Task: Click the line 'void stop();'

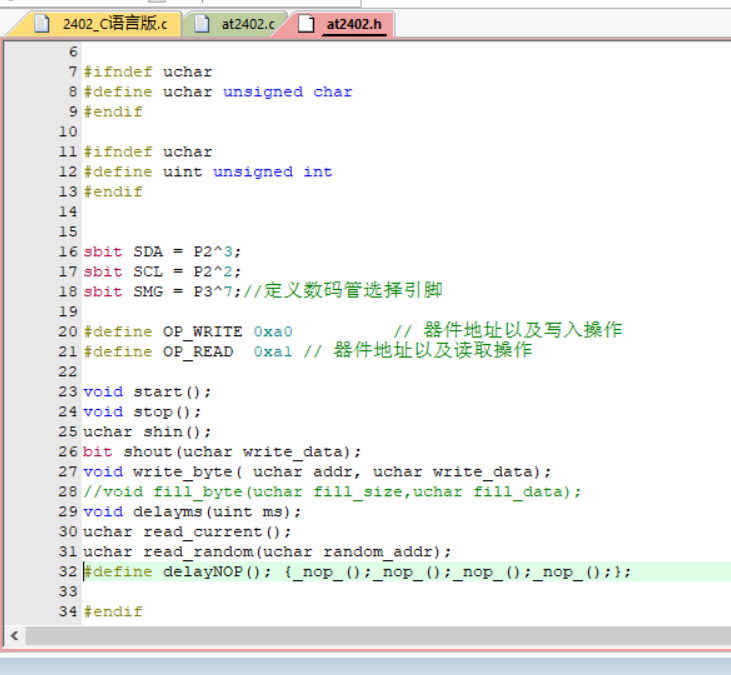Action: click(x=142, y=412)
